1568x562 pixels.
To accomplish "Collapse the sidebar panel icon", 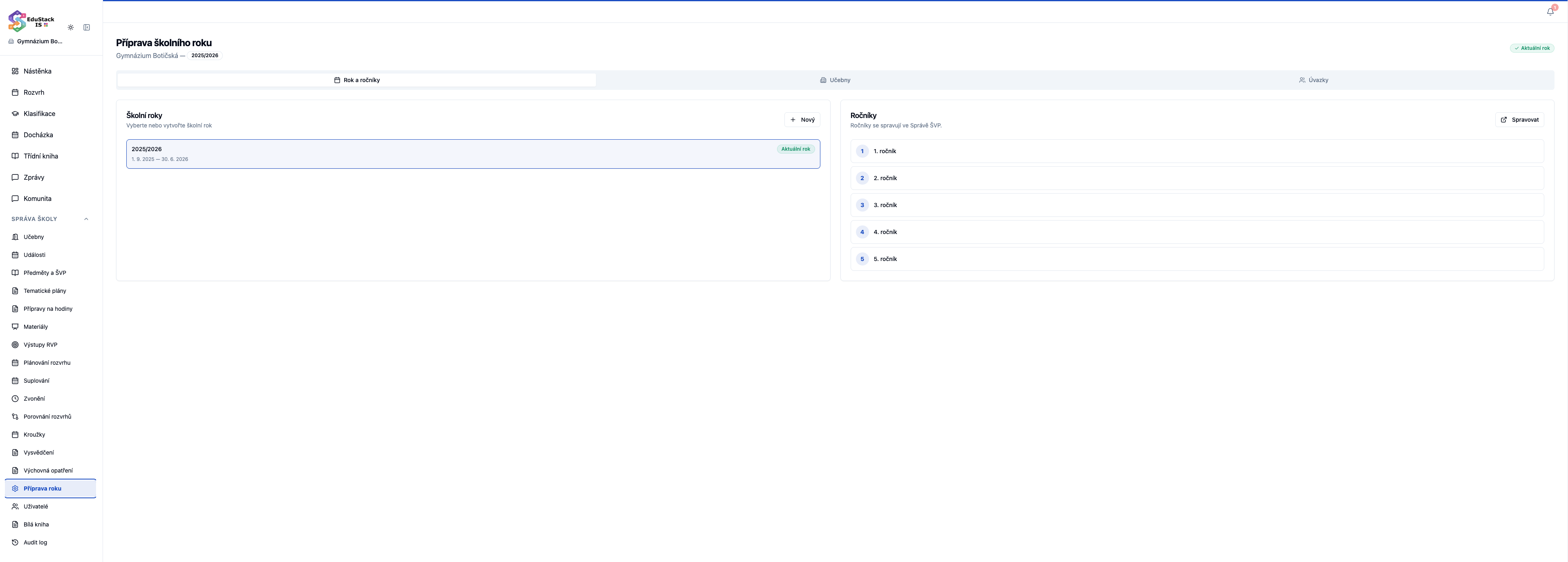I will [86, 27].
